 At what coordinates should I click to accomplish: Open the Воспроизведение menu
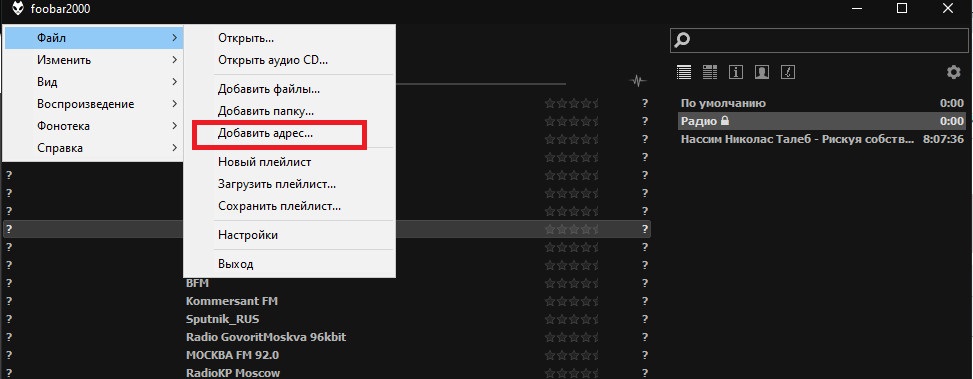pos(94,104)
